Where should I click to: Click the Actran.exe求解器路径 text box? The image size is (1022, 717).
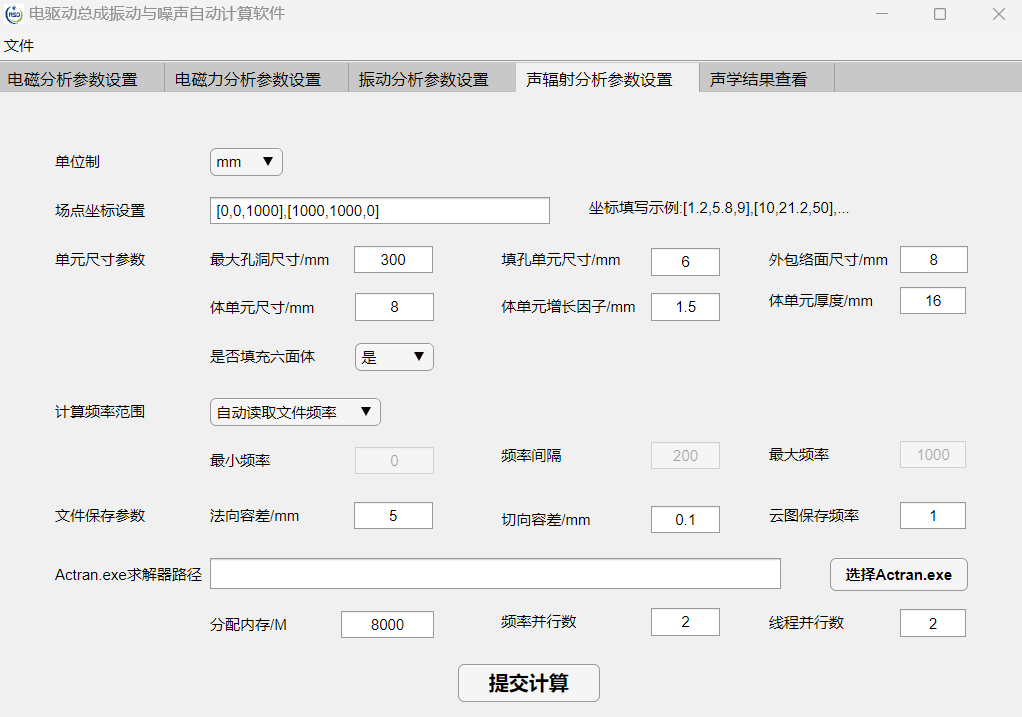pyautogui.click(x=495, y=574)
